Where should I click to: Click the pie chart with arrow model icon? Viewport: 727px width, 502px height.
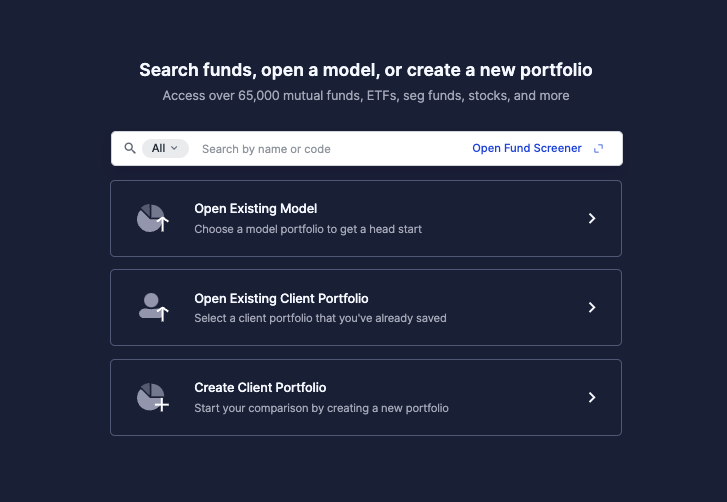tap(153, 218)
